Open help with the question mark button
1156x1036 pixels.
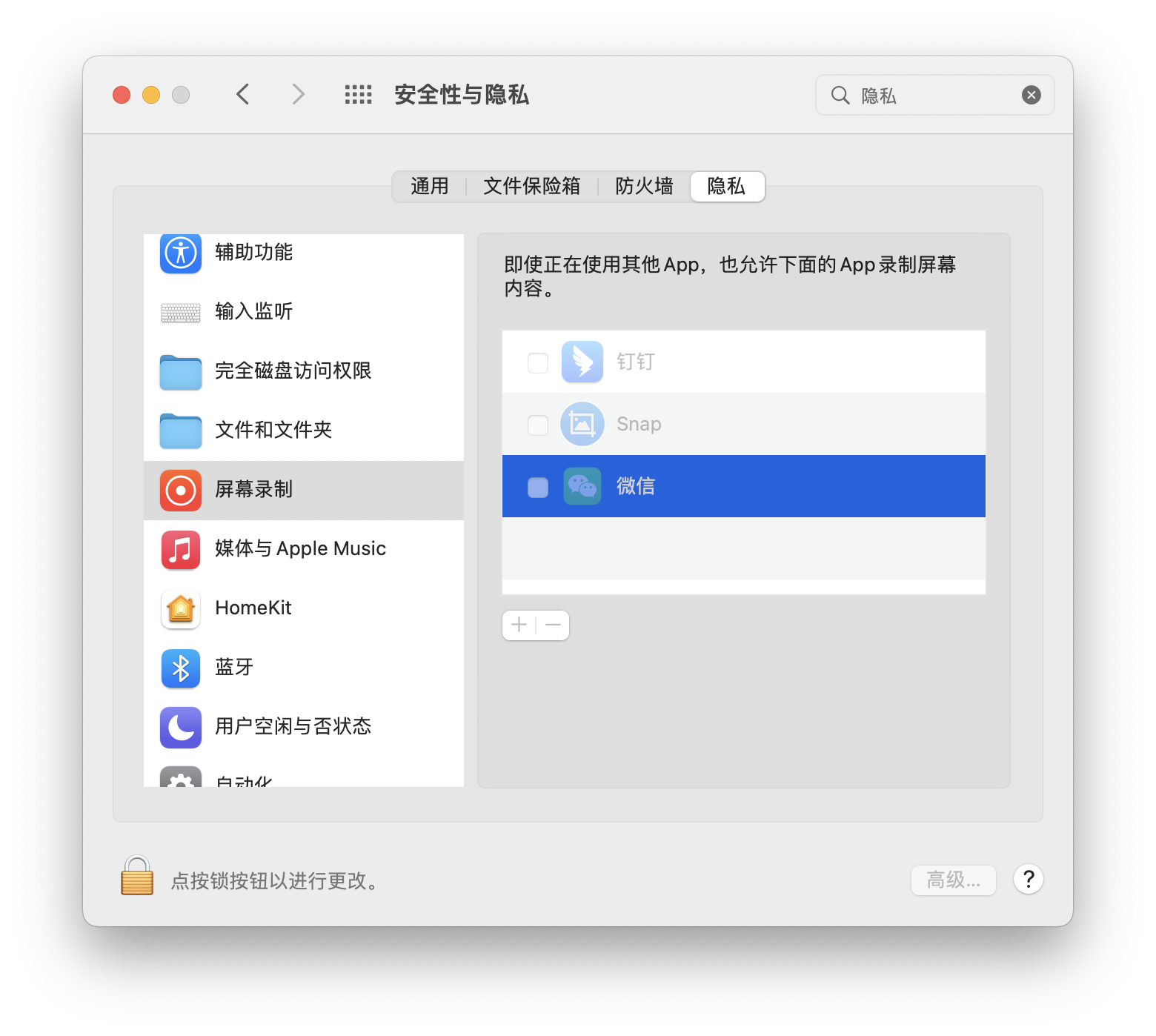pyautogui.click(x=1029, y=880)
